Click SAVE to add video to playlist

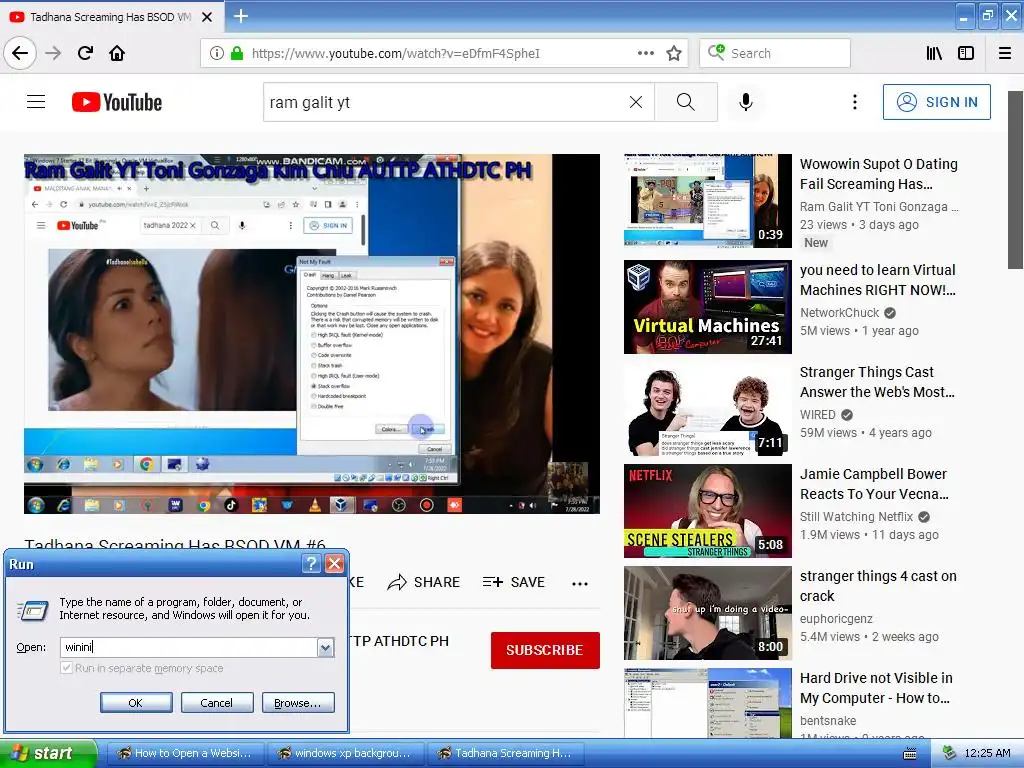point(513,582)
